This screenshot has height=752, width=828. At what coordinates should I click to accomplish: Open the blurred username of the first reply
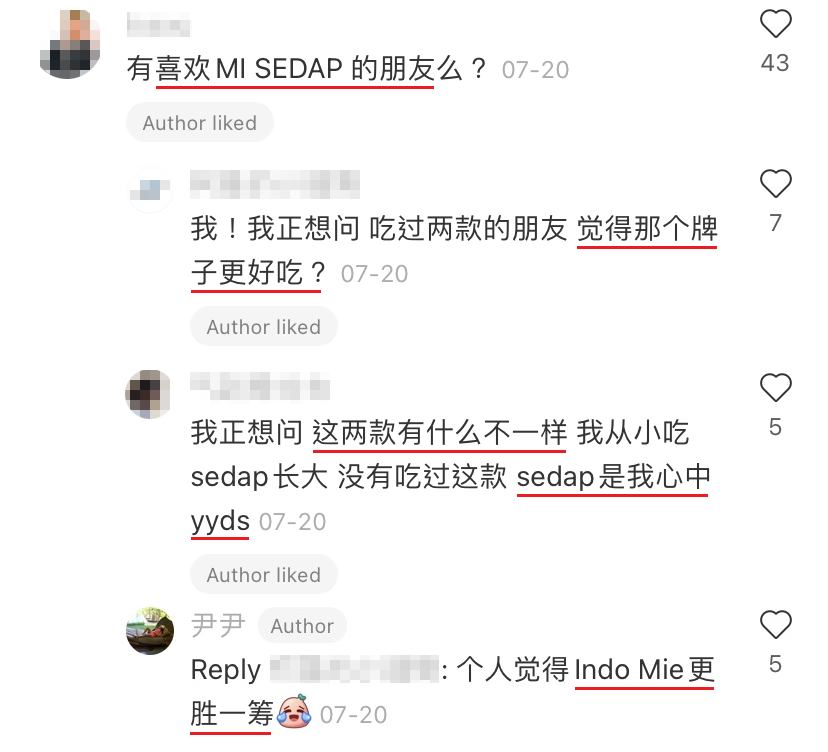tap(275, 184)
